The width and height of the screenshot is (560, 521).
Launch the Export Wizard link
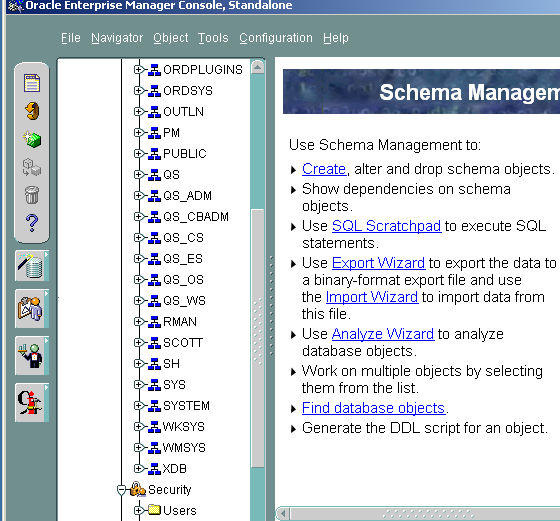coord(379,263)
